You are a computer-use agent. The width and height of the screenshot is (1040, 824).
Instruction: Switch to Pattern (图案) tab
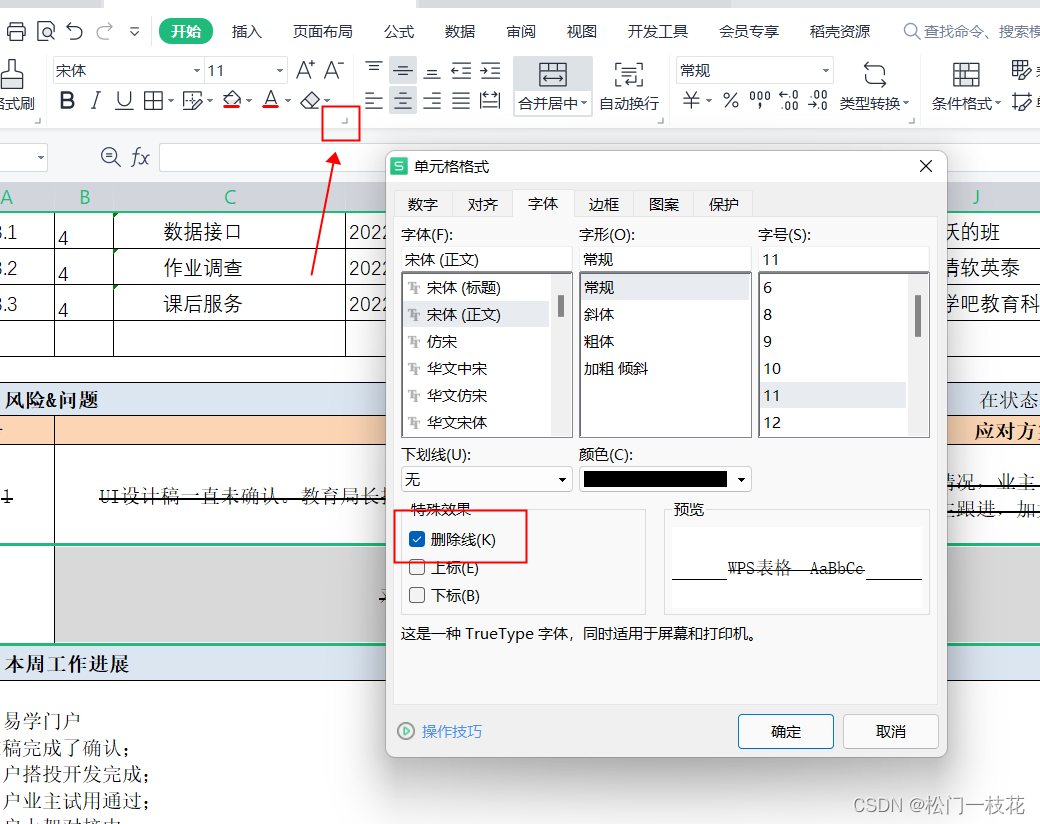[x=664, y=204]
